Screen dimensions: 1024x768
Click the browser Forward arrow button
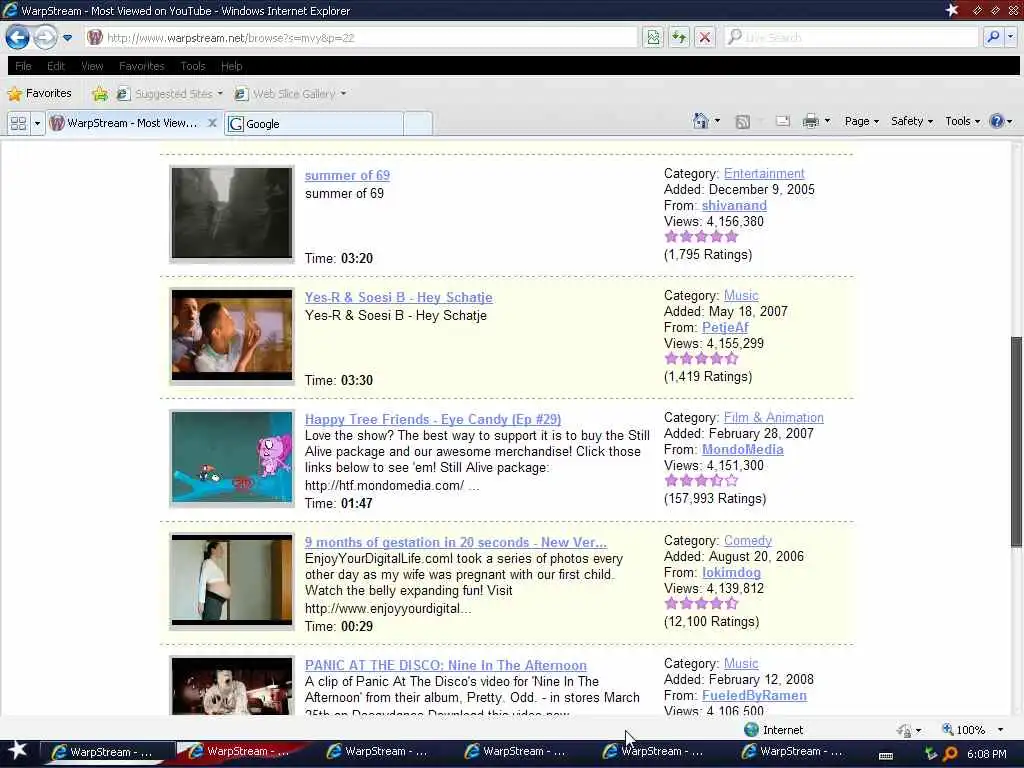click(45, 37)
